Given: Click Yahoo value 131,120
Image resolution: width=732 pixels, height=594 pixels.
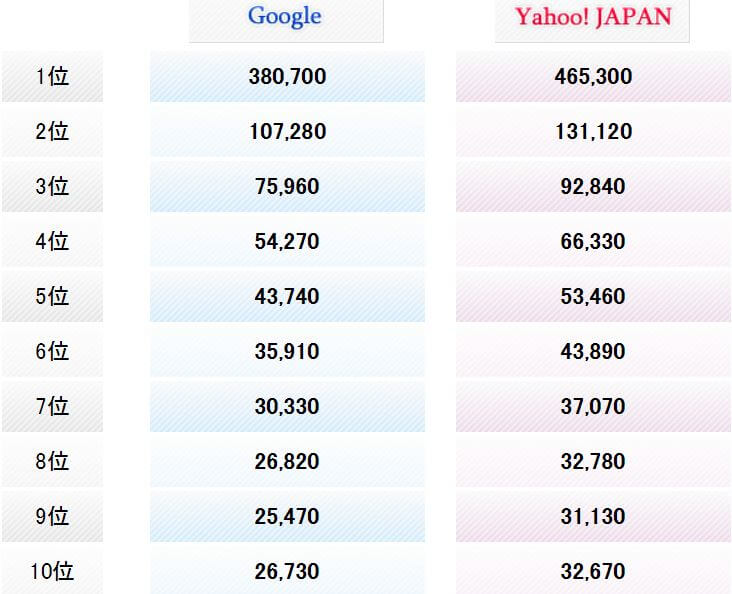Looking at the screenshot, I should coord(593,132).
